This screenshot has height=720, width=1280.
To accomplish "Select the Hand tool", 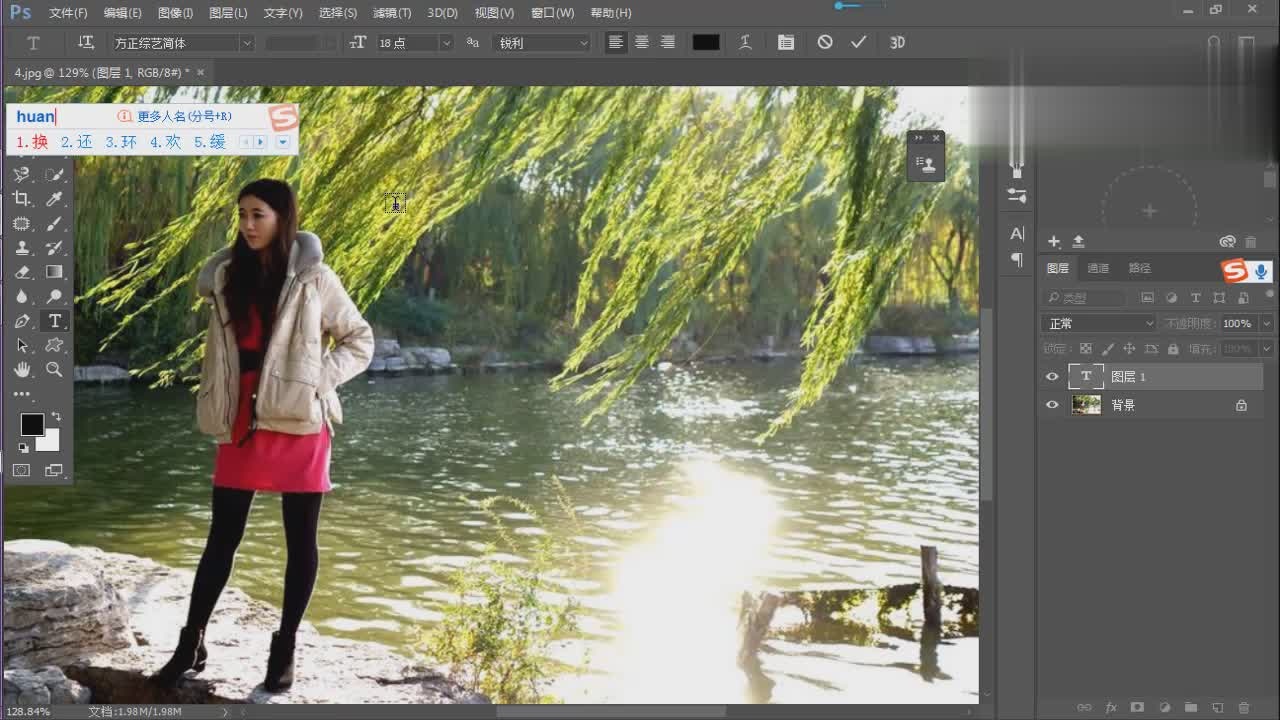I will click(x=22, y=369).
